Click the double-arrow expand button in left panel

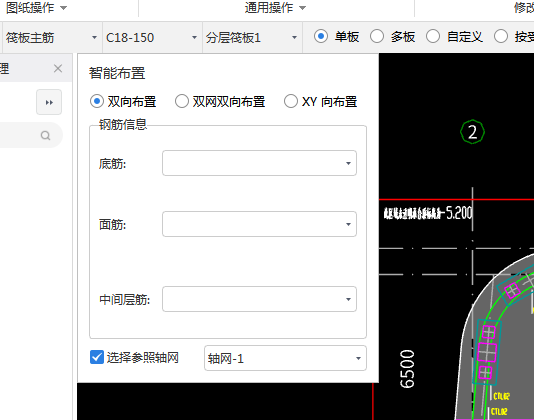click(49, 102)
